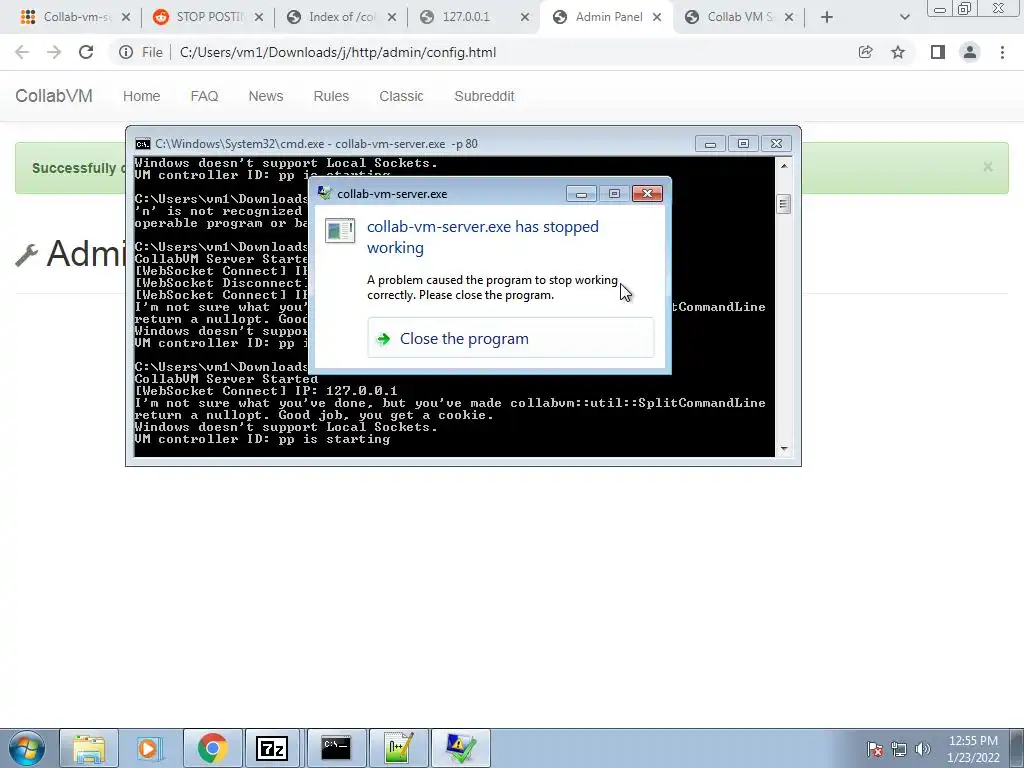The width and height of the screenshot is (1024, 768).
Task: Open the News nav link
Action: click(x=265, y=96)
